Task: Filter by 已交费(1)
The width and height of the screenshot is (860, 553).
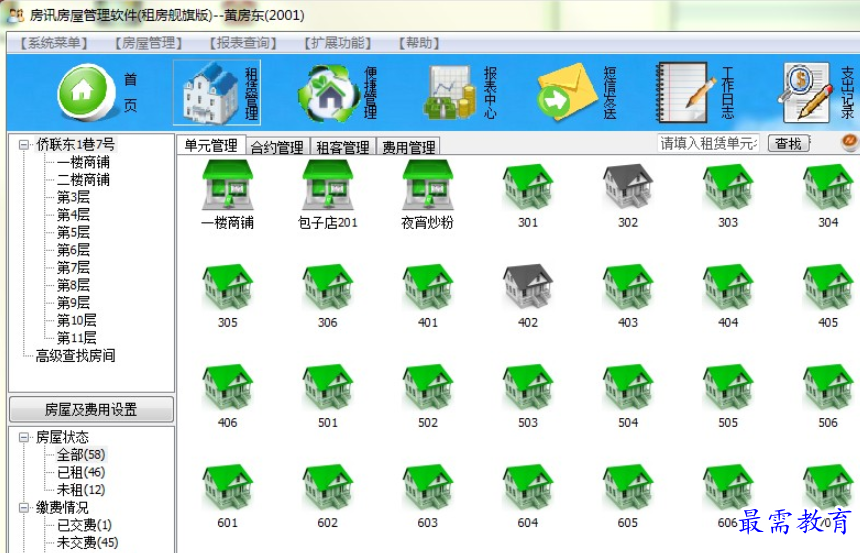Action: (84, 525)
